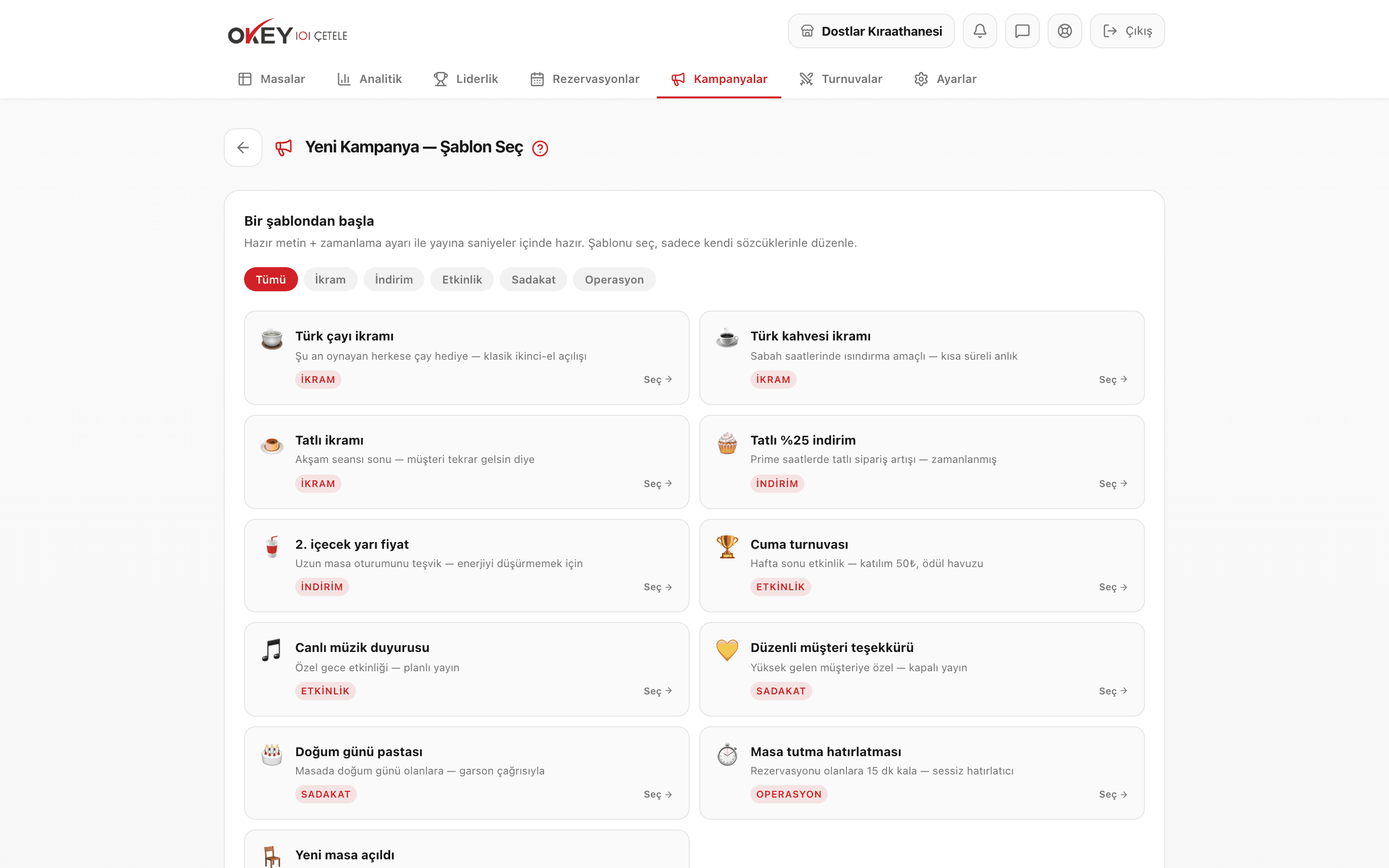The width and height of the screenshot is (1389, 868).
Task: Click the OKEY Çetele logo
Action: [287, 32]
